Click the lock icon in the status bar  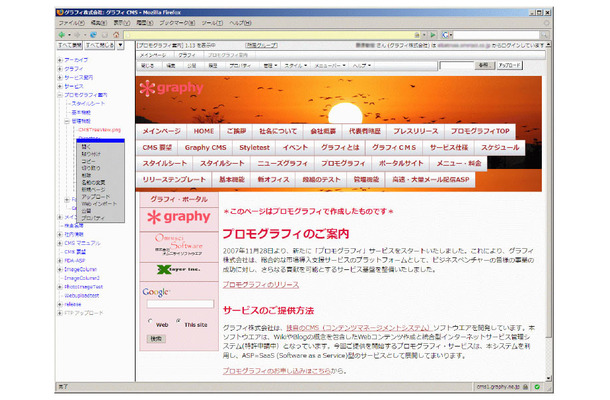point(525,387)
